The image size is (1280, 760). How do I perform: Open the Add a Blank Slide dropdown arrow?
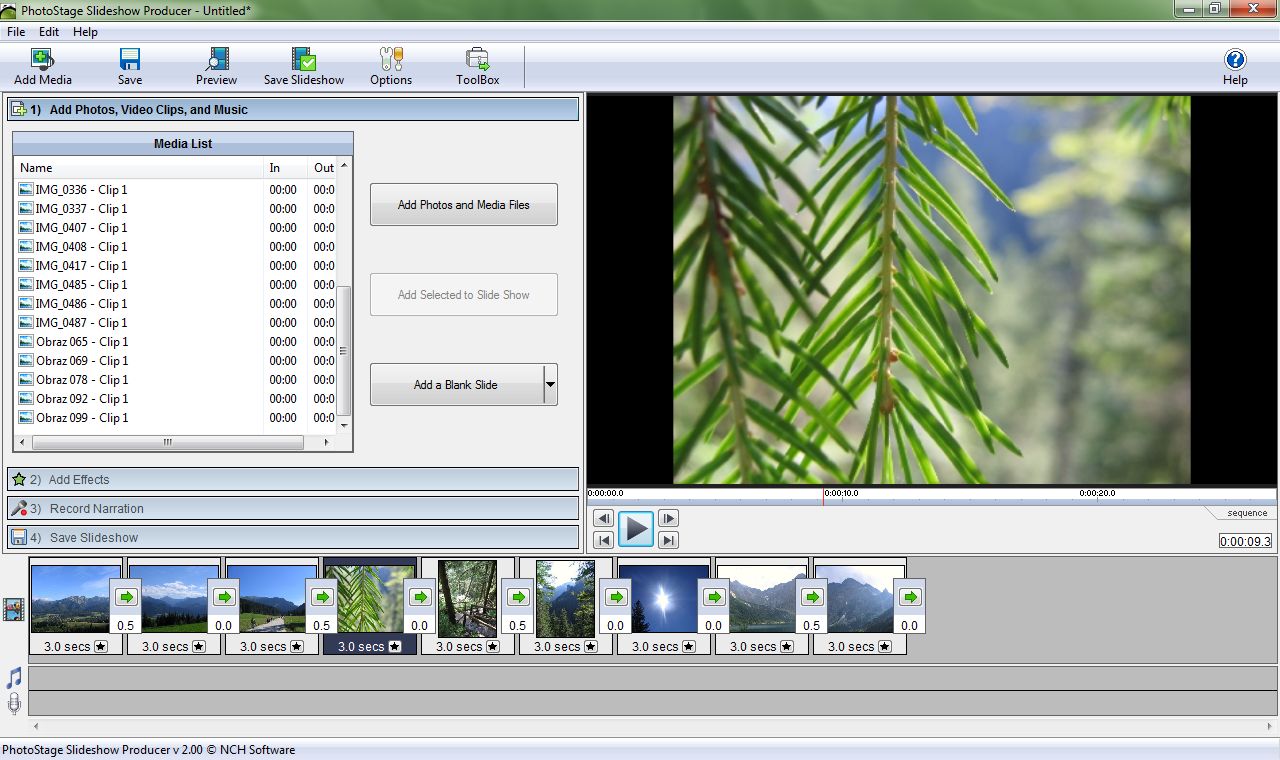550,385
